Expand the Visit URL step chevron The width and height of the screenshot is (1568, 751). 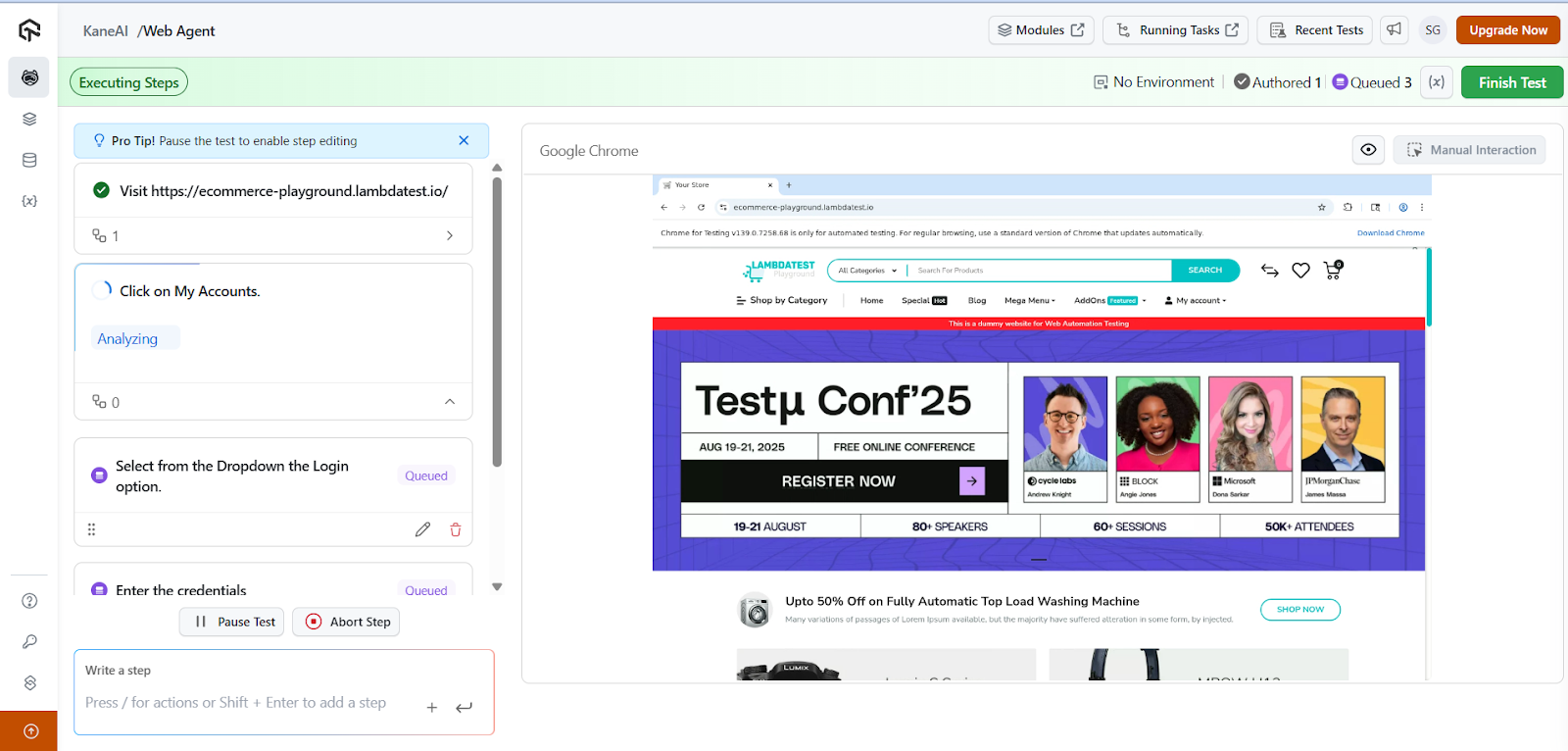pyautogui.click(x=450, y=235)
